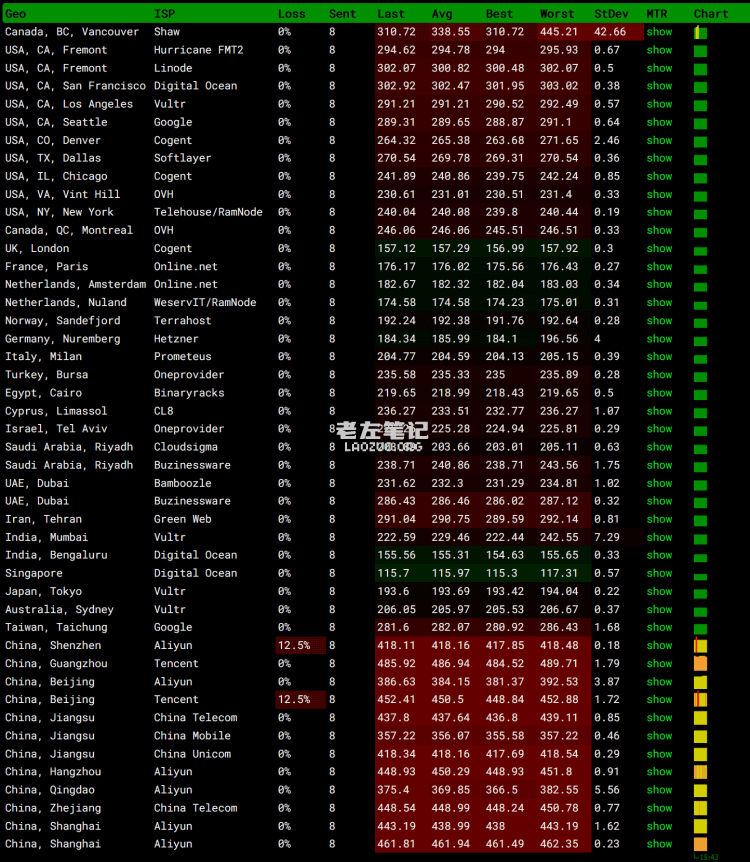Click show link for Linode Fremont
Viewport: 750px width, 862px height.
(x=659, y=68)
